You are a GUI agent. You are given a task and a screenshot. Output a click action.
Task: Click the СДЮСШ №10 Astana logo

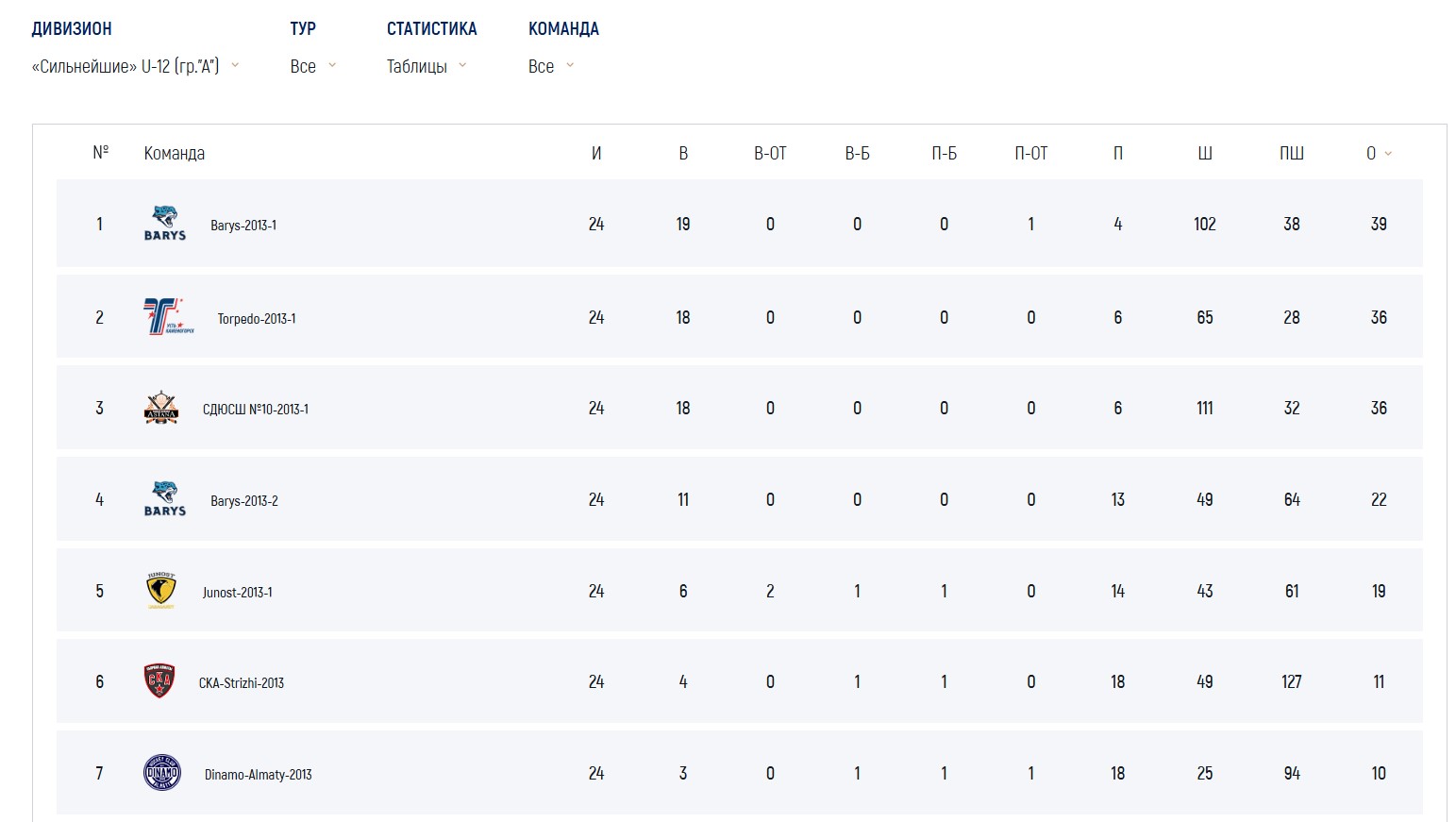(161, 408)
